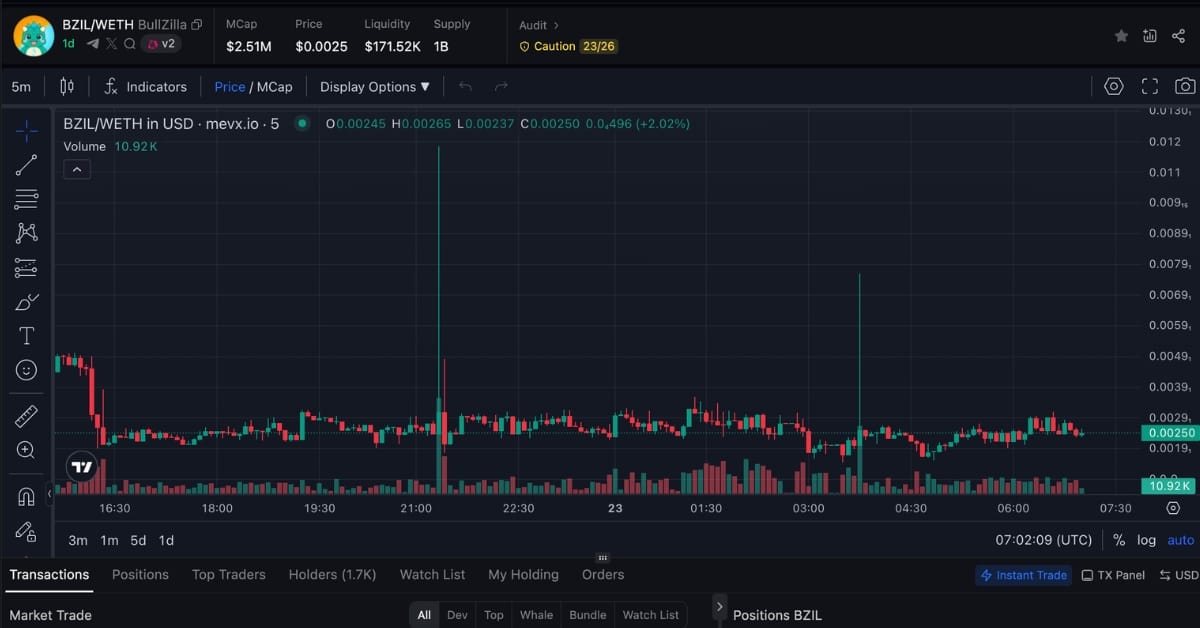Viewport: 1200px width, 628px height.
Task: Open candlestick chart style selector
Action: 67,87
